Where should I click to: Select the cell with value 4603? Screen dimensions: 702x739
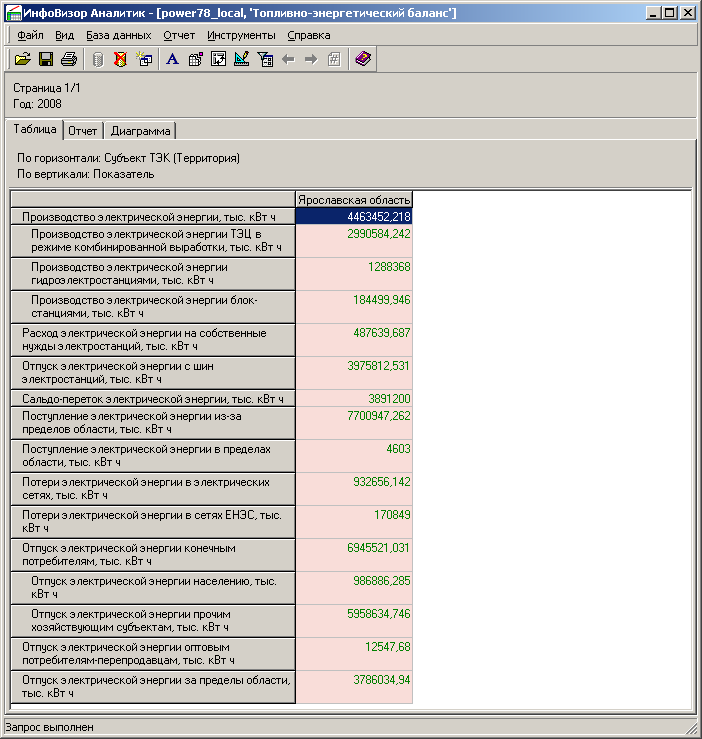click(x=354, y=456)
